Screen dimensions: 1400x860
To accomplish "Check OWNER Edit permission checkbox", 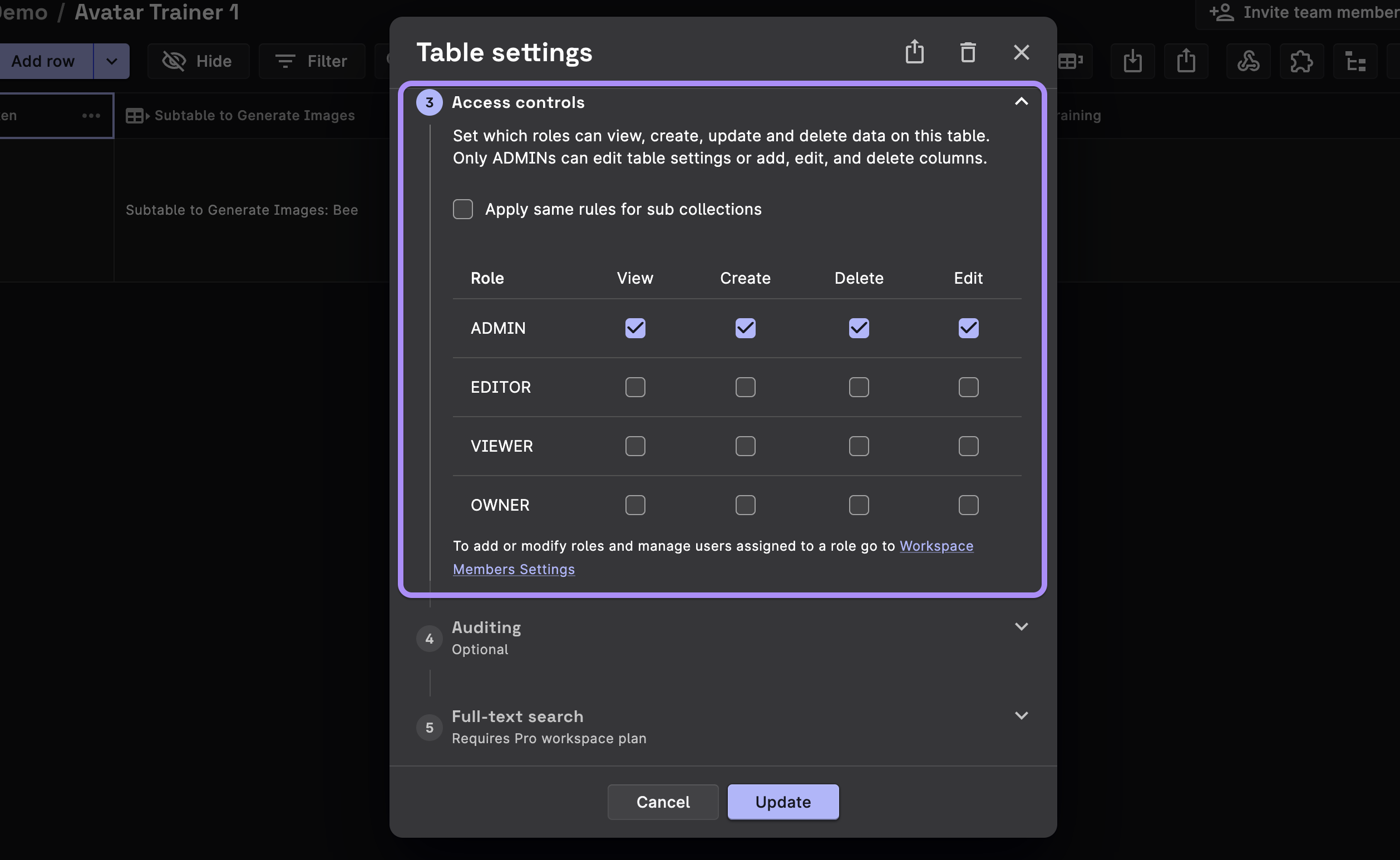I will tap(968, 505).
